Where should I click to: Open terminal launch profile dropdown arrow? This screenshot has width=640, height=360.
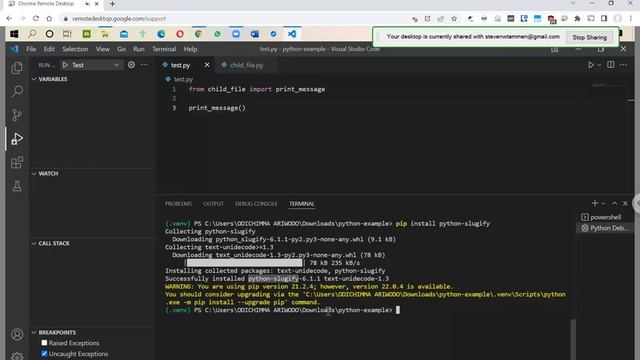pyautogui.click(x=603, y=203)
